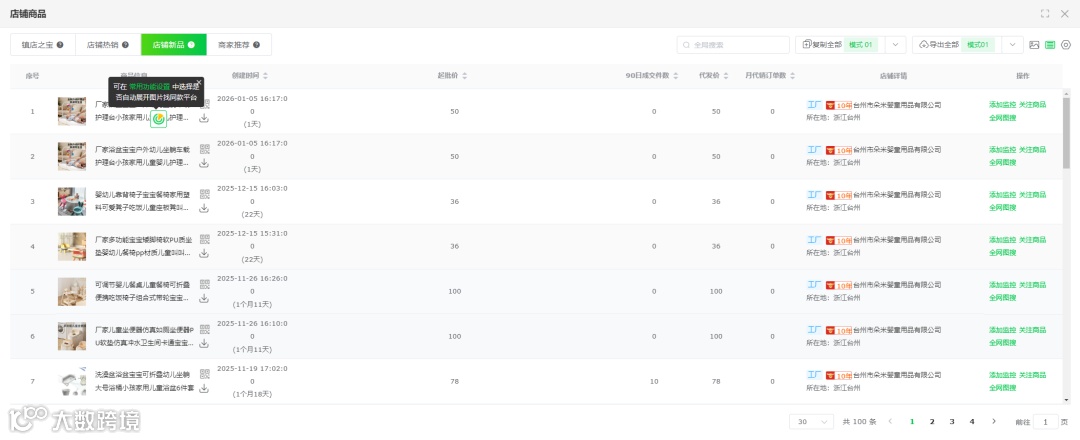Viewport: 1080px width, 440px height.
Task: Switch to green list view icon
Action: 1050,45
